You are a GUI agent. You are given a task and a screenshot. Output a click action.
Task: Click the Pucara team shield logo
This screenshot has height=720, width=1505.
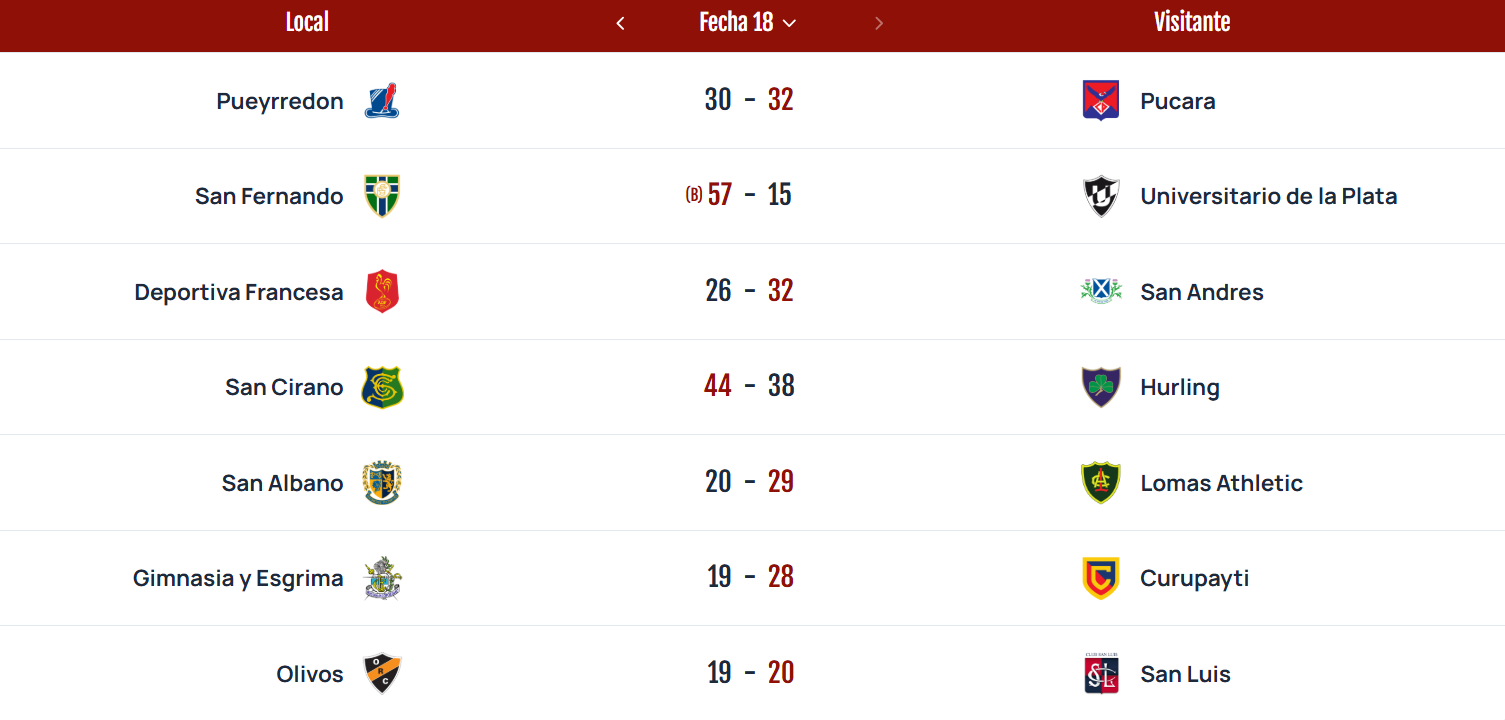click(x=1101, y=100)
